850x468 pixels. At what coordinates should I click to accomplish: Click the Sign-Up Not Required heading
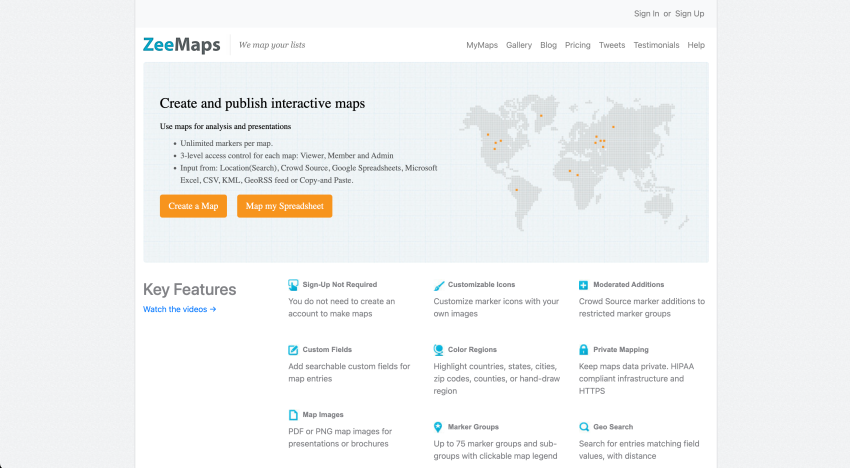coord(339,285)
